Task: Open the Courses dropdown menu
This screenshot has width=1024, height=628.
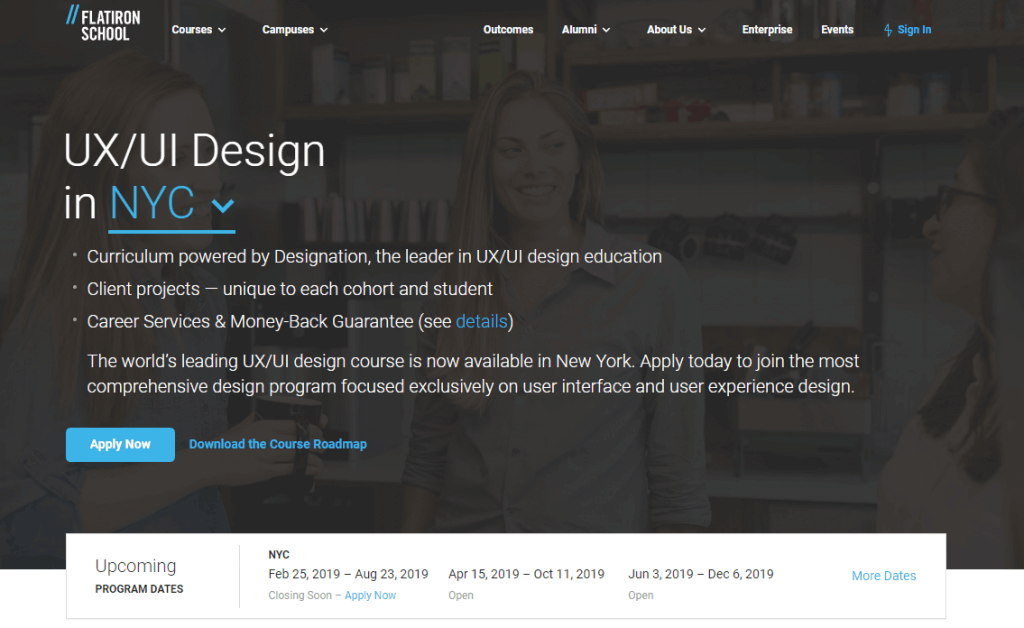Action: point(199,30)
